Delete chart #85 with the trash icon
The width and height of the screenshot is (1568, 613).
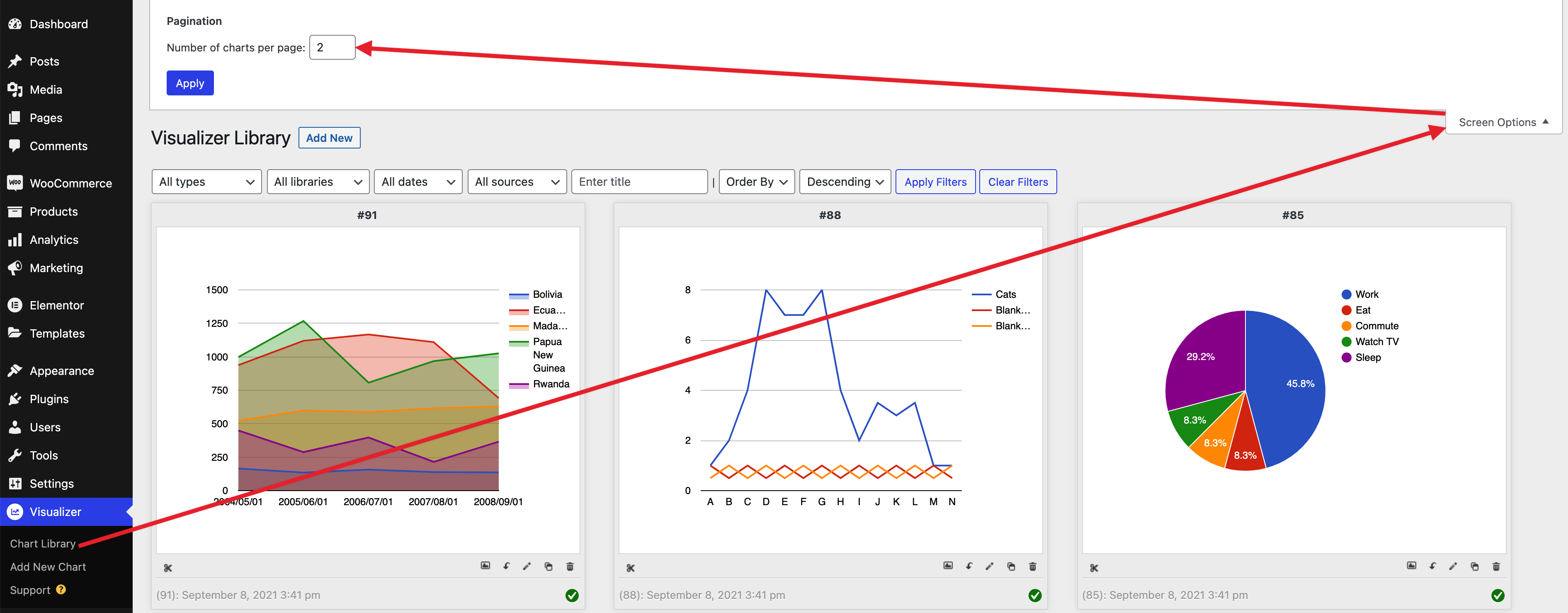[x=1496, y=566]
